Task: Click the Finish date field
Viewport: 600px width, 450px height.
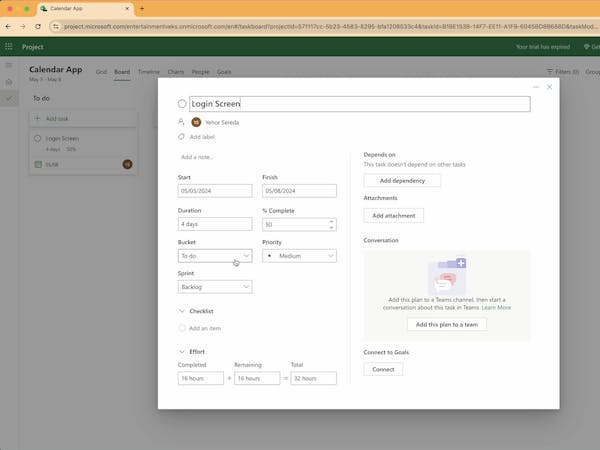Action: tap(299, 191)
